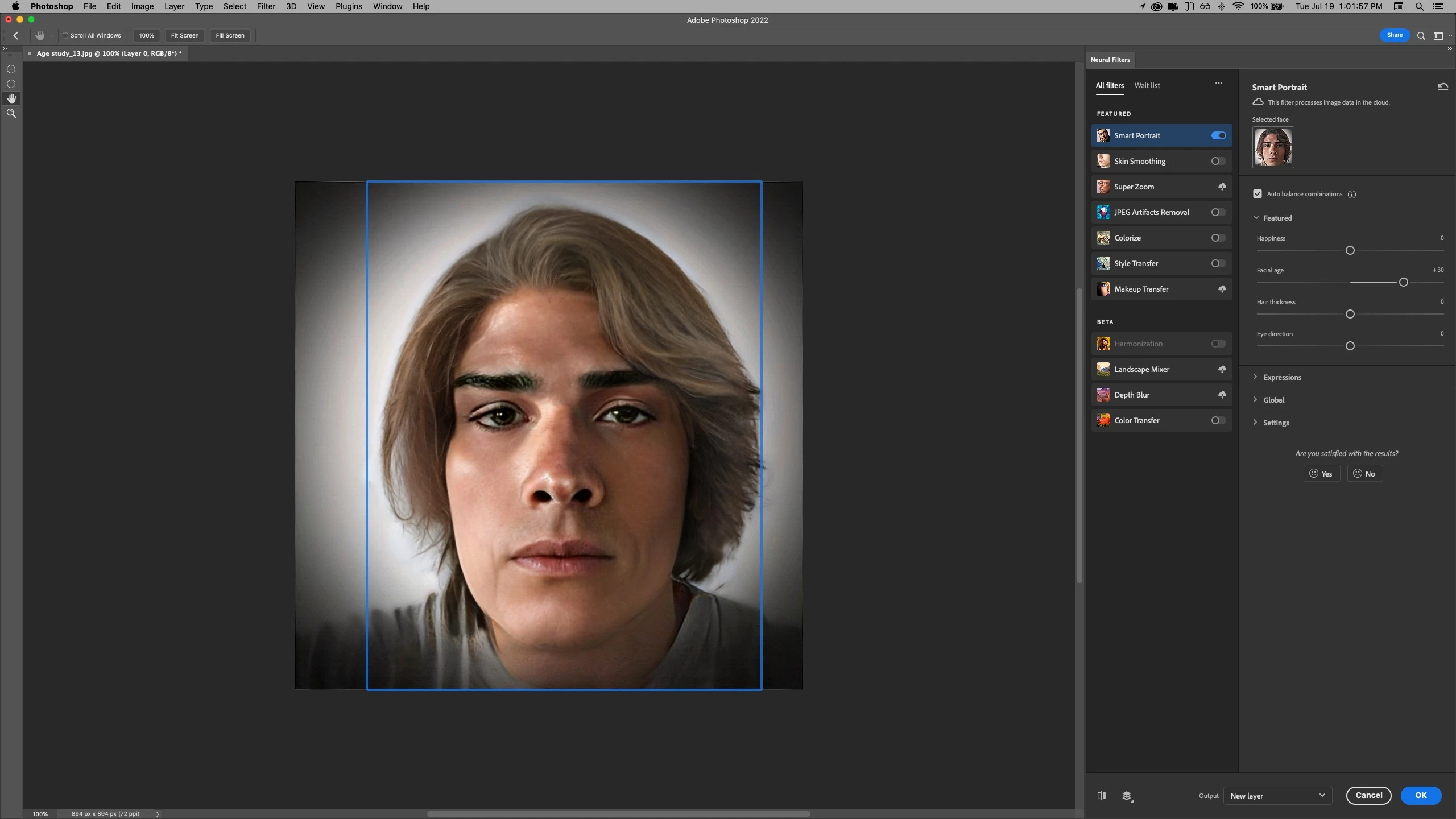Click the Facial age slider handle
The image size is (1456, 819).
tap(1403, 282)
